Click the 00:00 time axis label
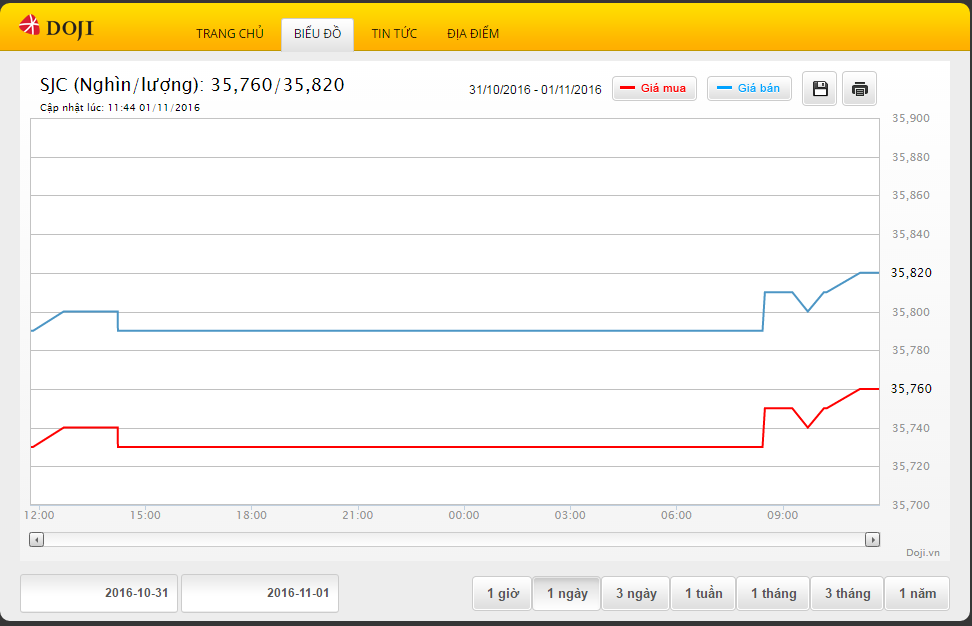The height and width of the screenshot is (626, 972). (464, 515)
